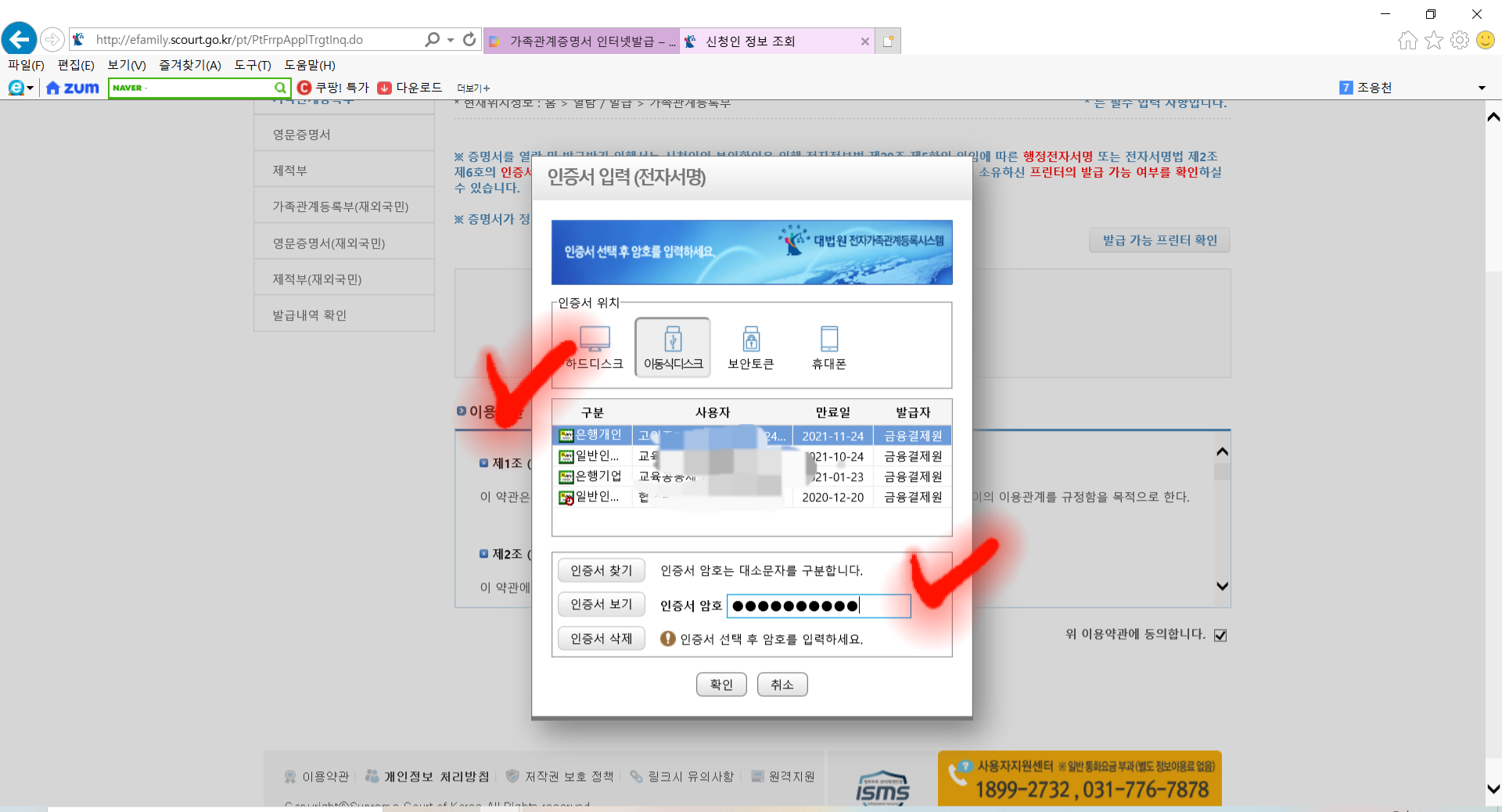Expand the toolbar e-logo dropdown arrow

30,88
